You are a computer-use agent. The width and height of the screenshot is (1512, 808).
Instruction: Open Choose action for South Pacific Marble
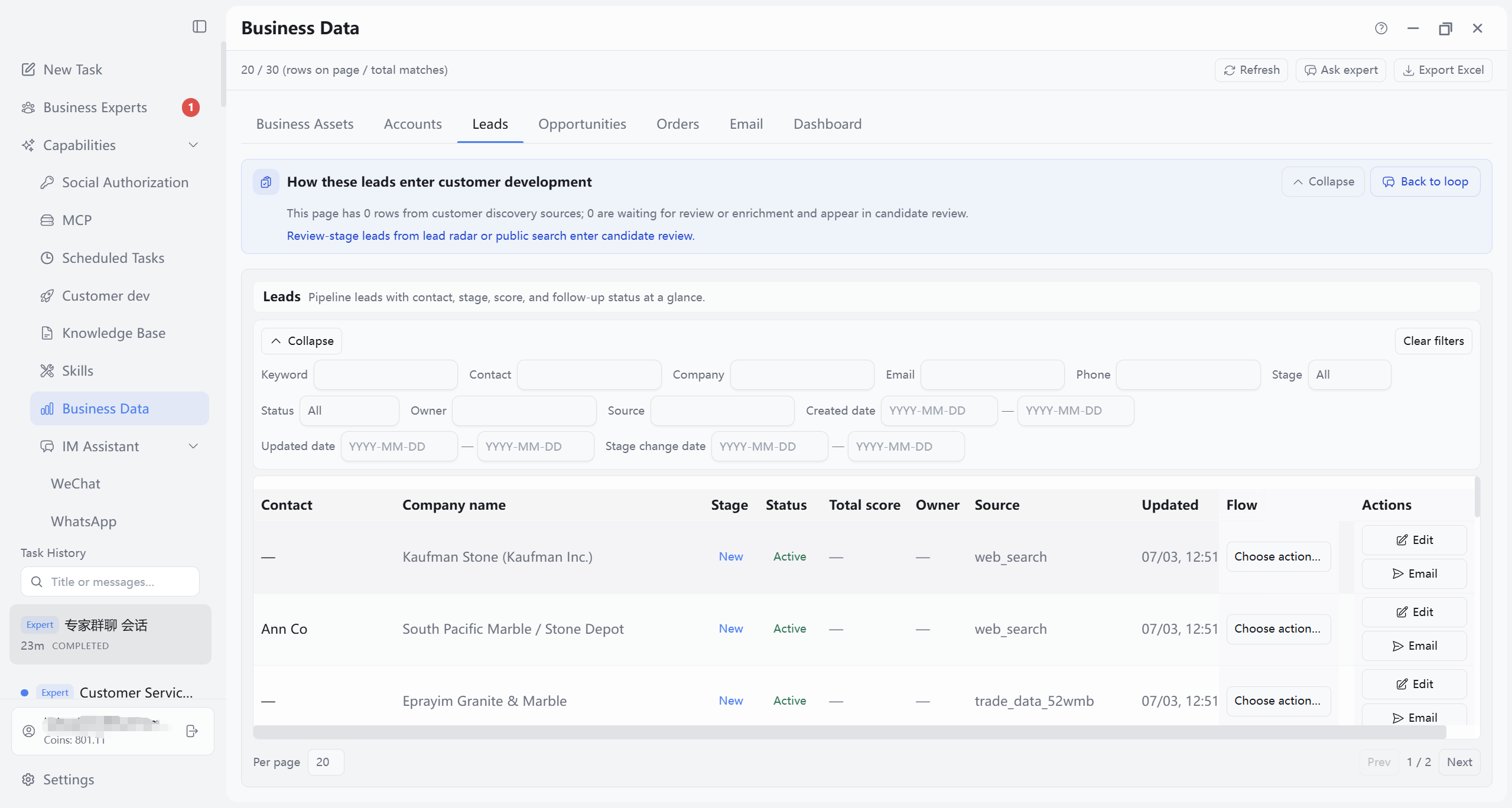(x=1278, y=629)
